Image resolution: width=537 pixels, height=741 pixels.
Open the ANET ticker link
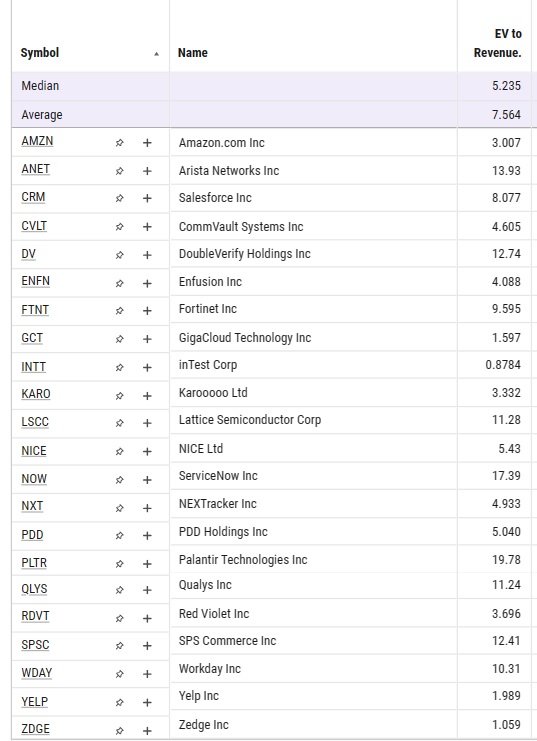(x=35, y=169)
